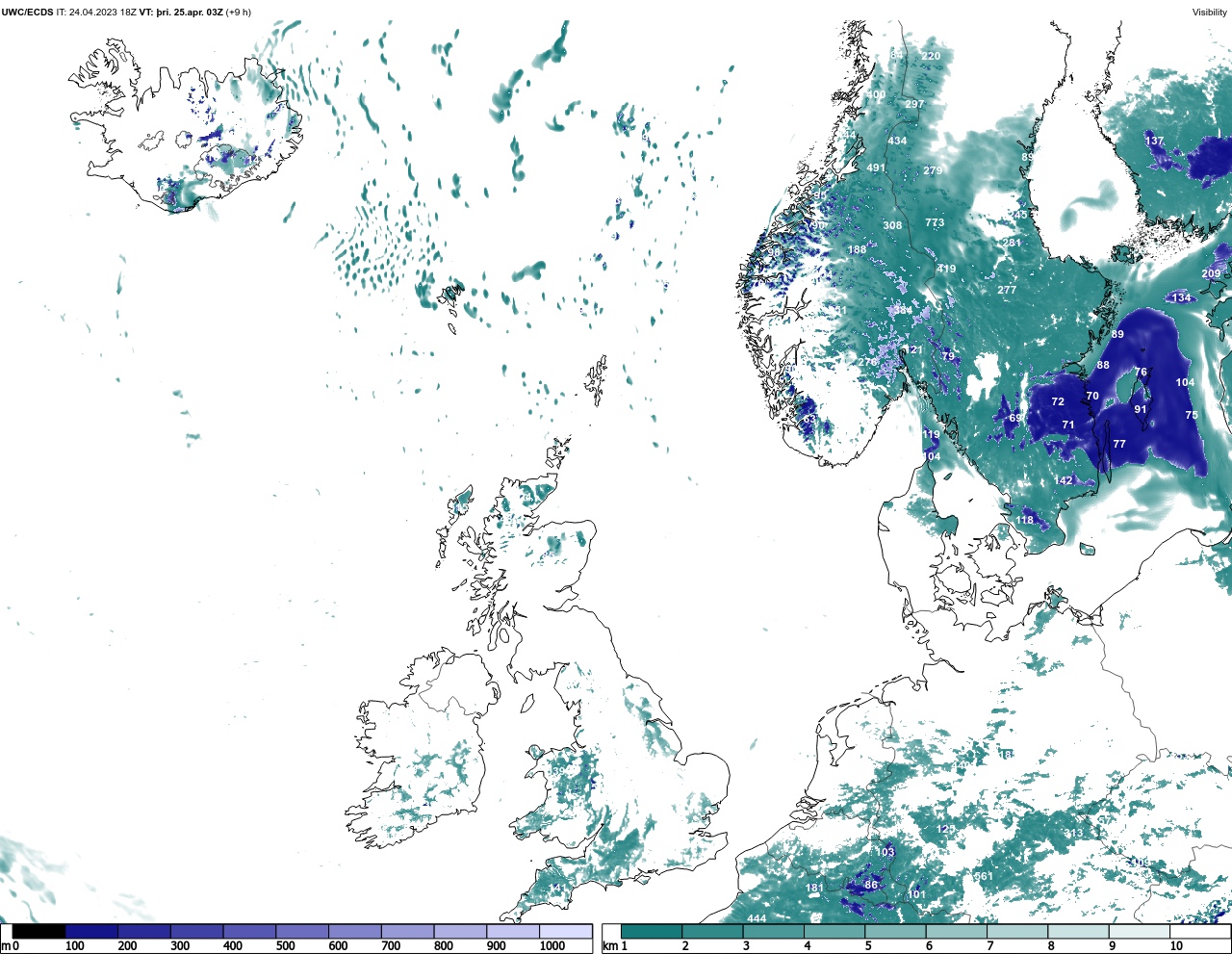Click map value '137' over Finland
The height and width of the screenshot is (954, 1232).
1154,141
